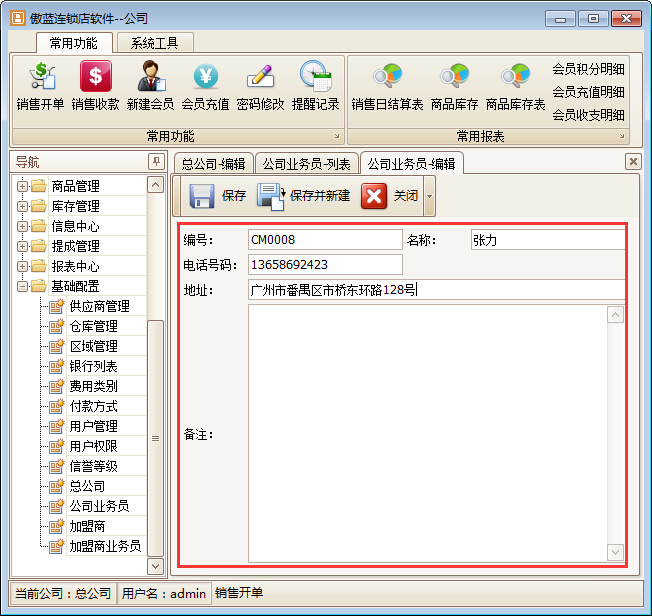Switch to 公司业务员-列表 tab
The image size is (652, 616).
point(308,163)
